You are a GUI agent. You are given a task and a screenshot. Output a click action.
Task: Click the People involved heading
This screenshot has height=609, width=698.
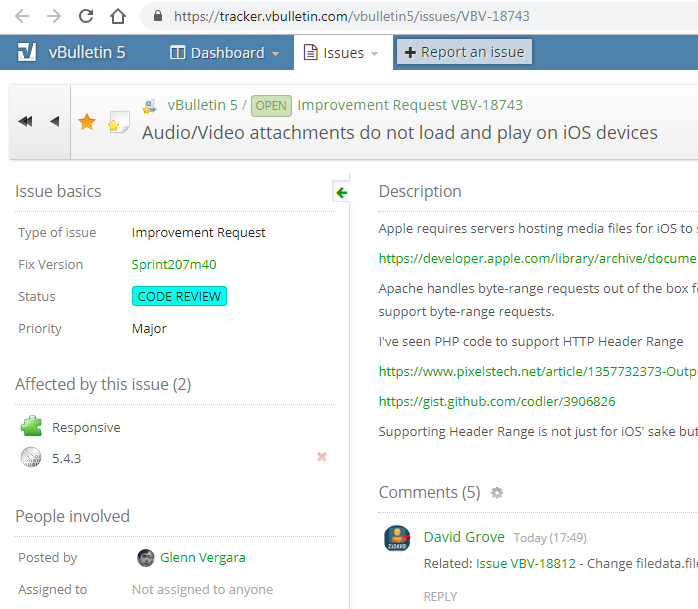point(73,516)
